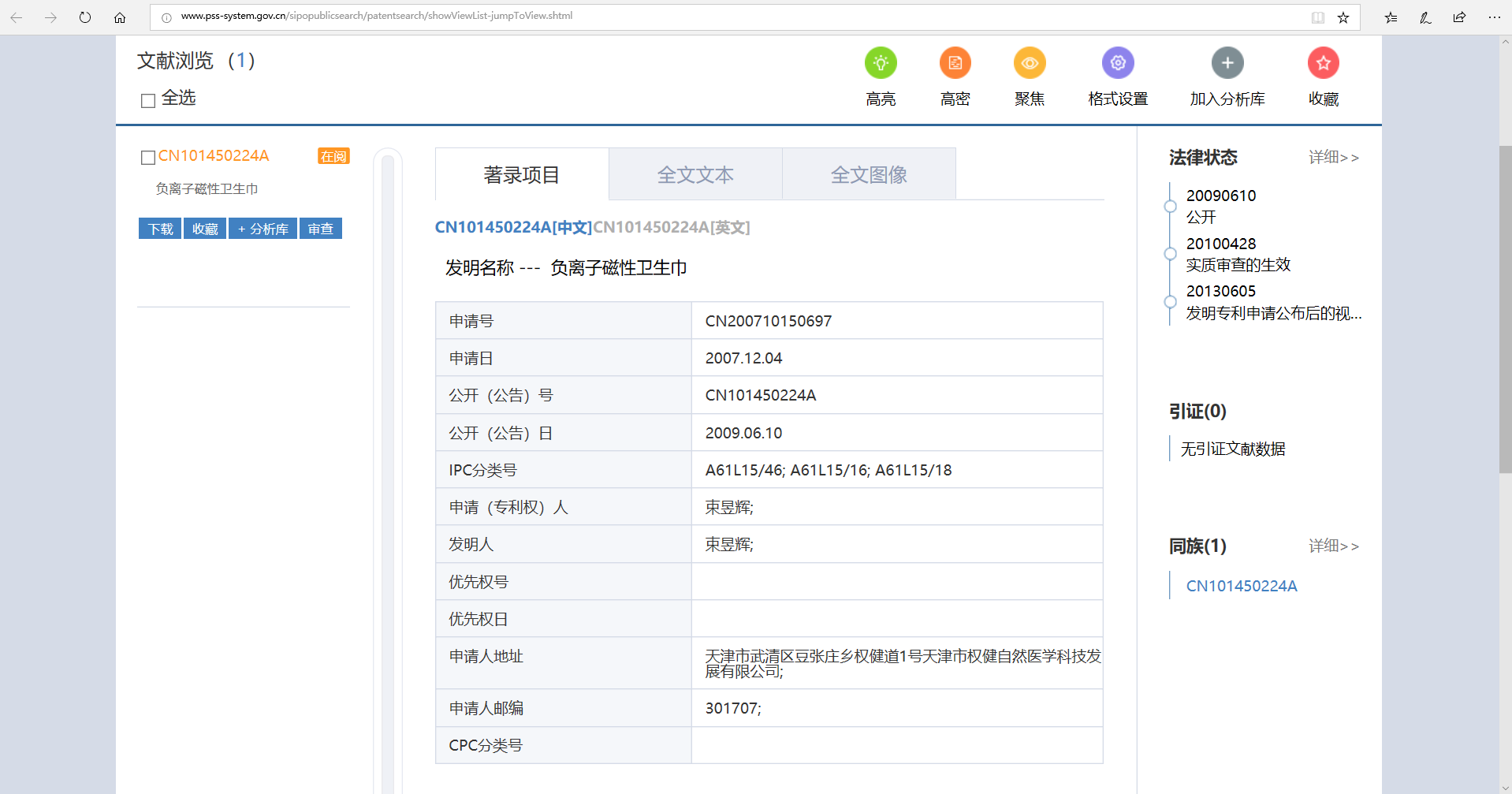Activate the 聚焦 focus eye icon
Screen dimensions: 1512x794
click(1030, 63)
